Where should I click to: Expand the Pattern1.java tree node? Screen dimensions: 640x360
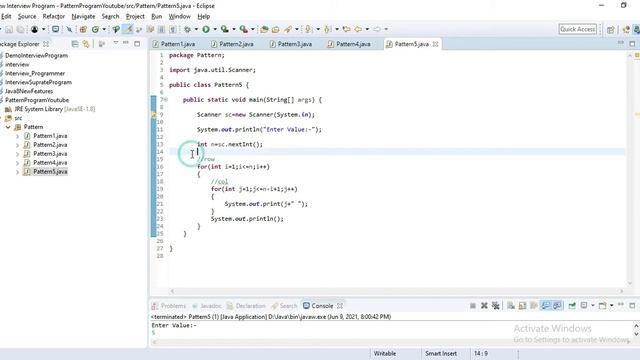(x=17, y=136)
